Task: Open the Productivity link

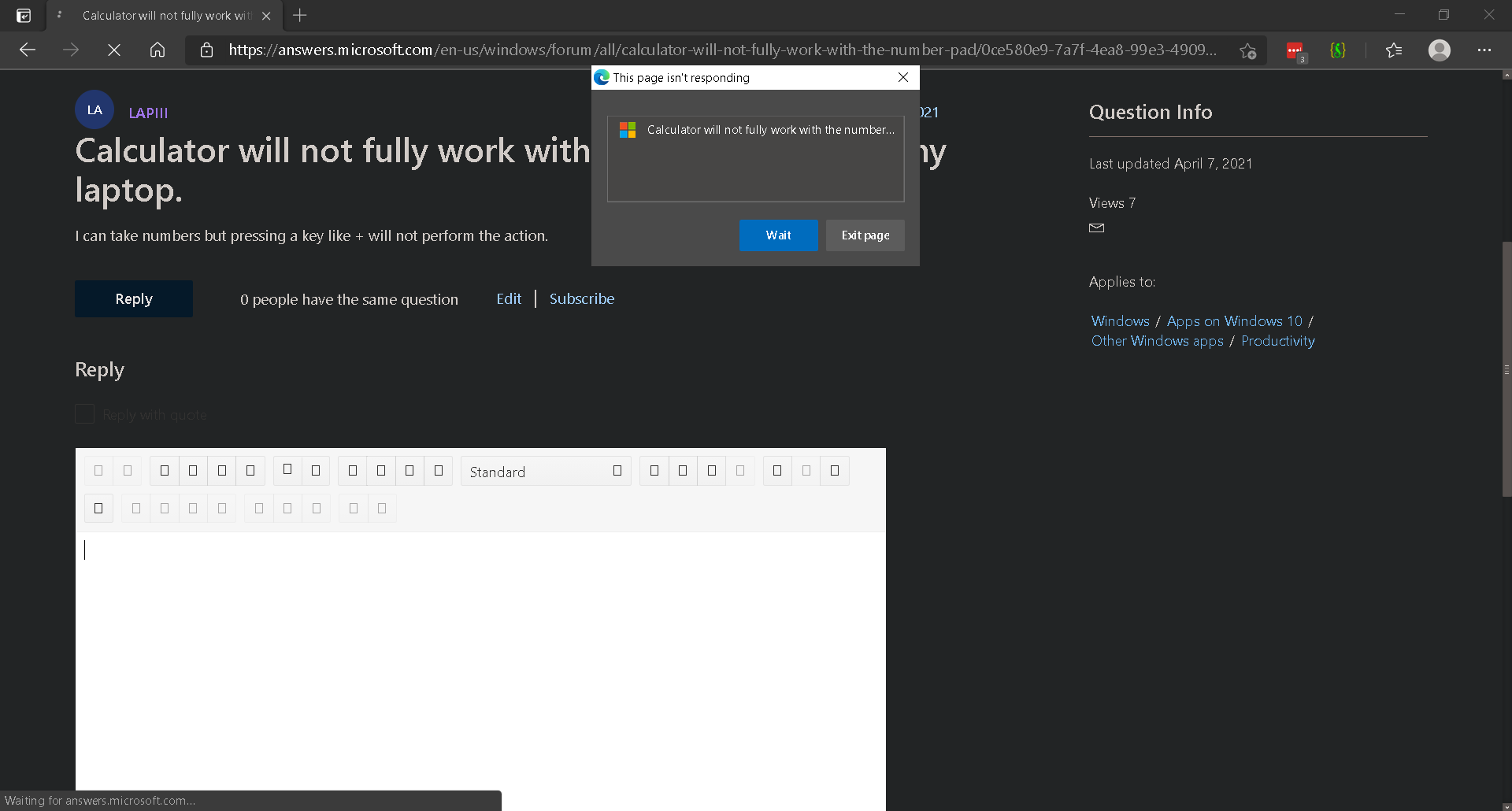Action: tap(1277, 341)
